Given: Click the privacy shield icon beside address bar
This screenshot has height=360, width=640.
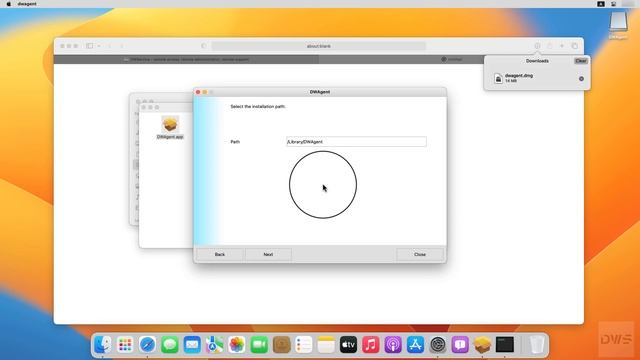Looking at the screenshot, I should 204,46.
